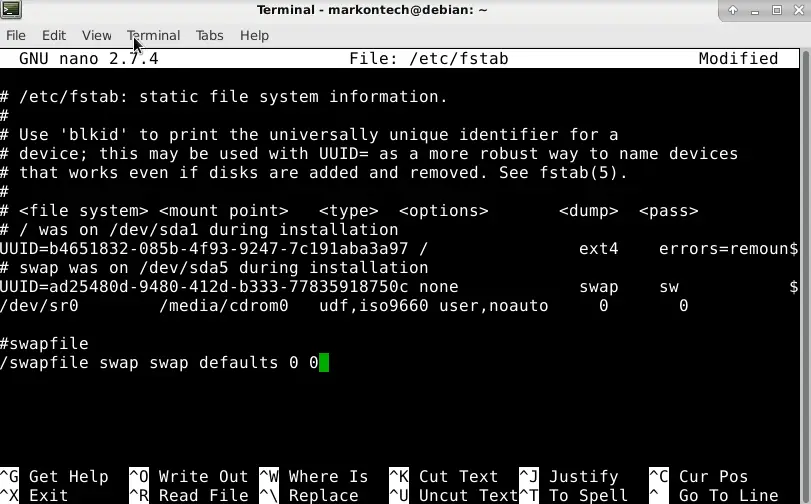Open the File menu
The image size is (811, 504).
pos(16,35)
